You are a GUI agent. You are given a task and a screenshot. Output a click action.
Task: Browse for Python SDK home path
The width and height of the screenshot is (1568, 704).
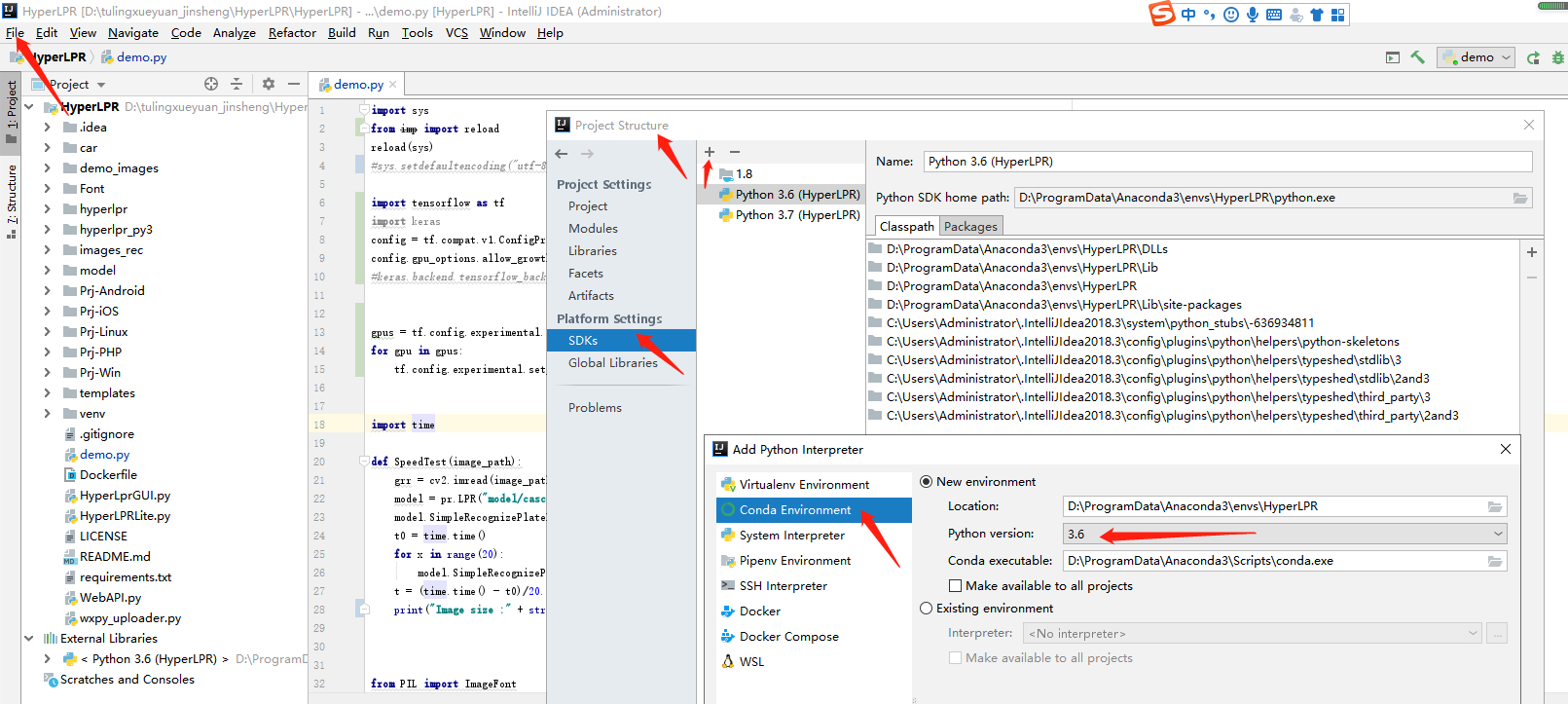pos(1520,198)
